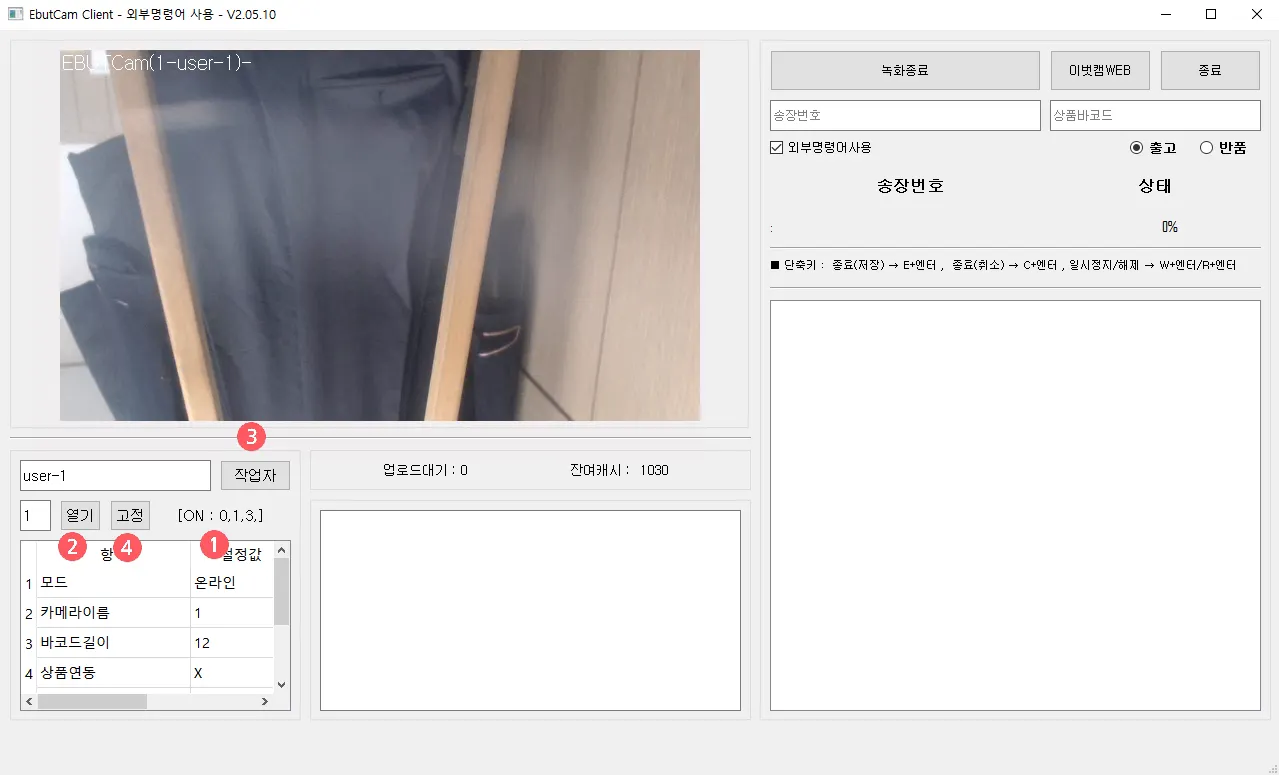
Task: Click the 잔여캐시 : 1030 status text
Action: 619,470
